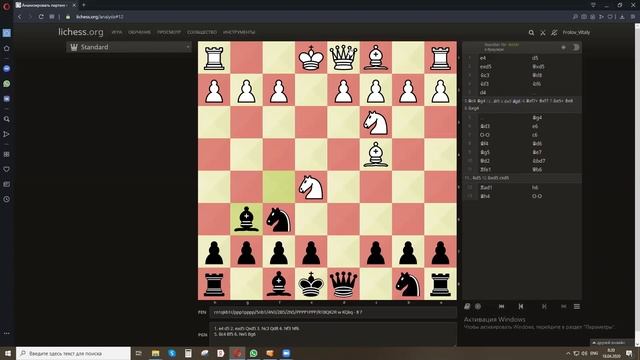Open practice with computer icon
Viewport: 640px width, 360px height.
click(478, 306)
